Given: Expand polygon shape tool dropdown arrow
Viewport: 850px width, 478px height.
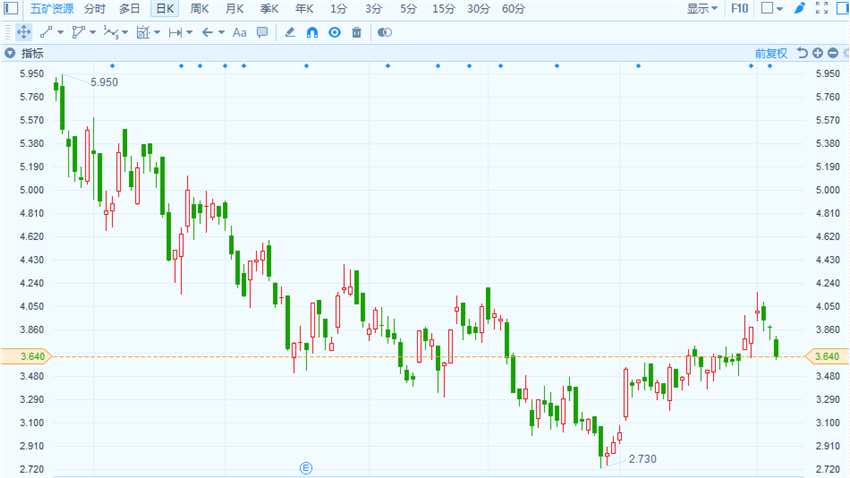Looking at the screenshot, I should click(x=93, y=33).
